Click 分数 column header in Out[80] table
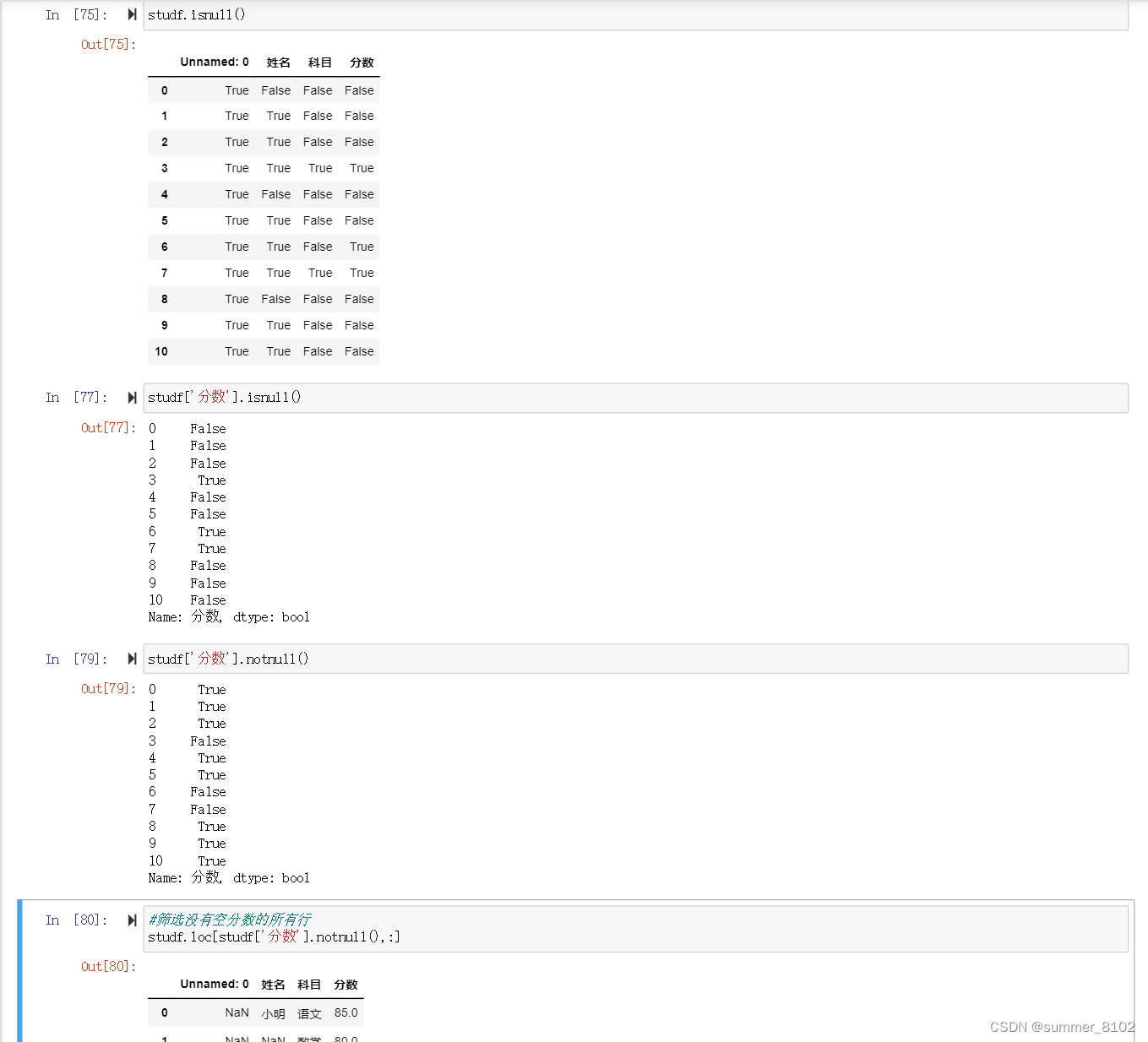 pyautogui.click(x=345, y=985)
